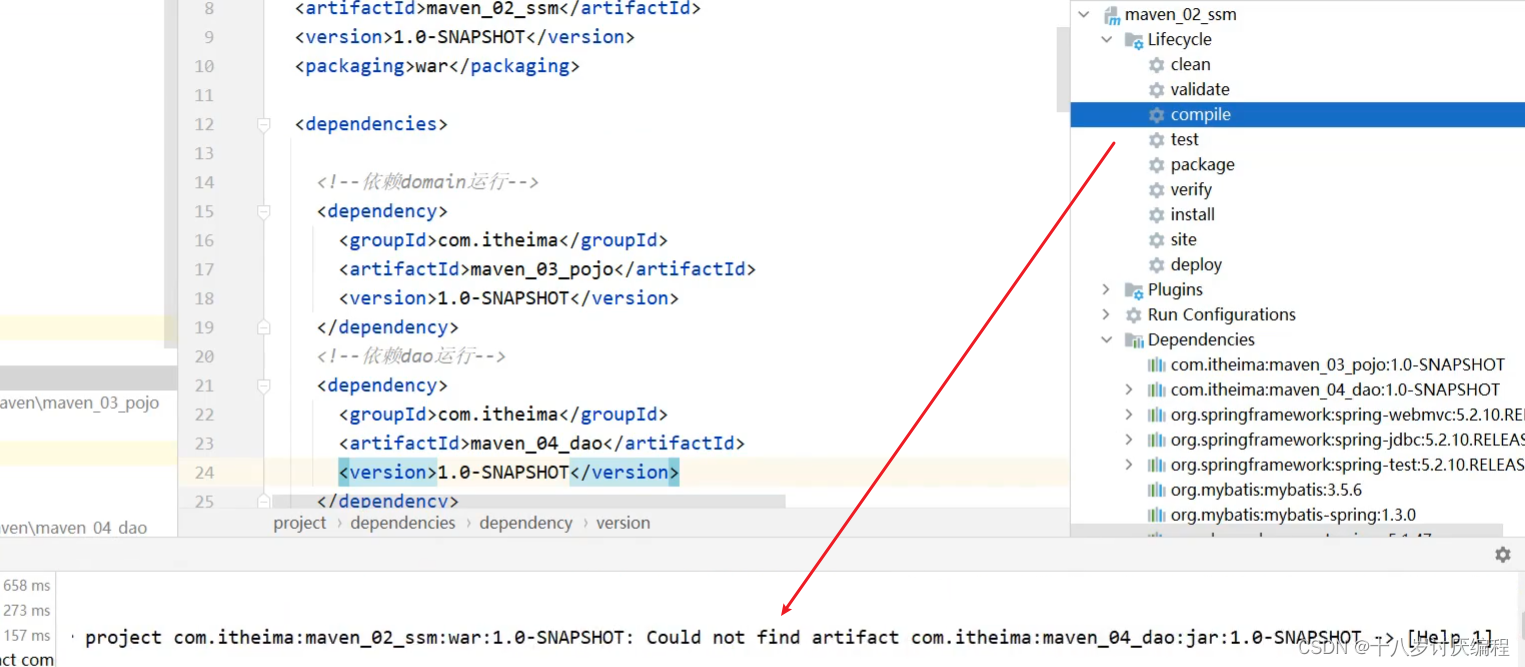Click the 658 ms timing entry
This screenshot has height=667, width=1525.
[26, 585]
